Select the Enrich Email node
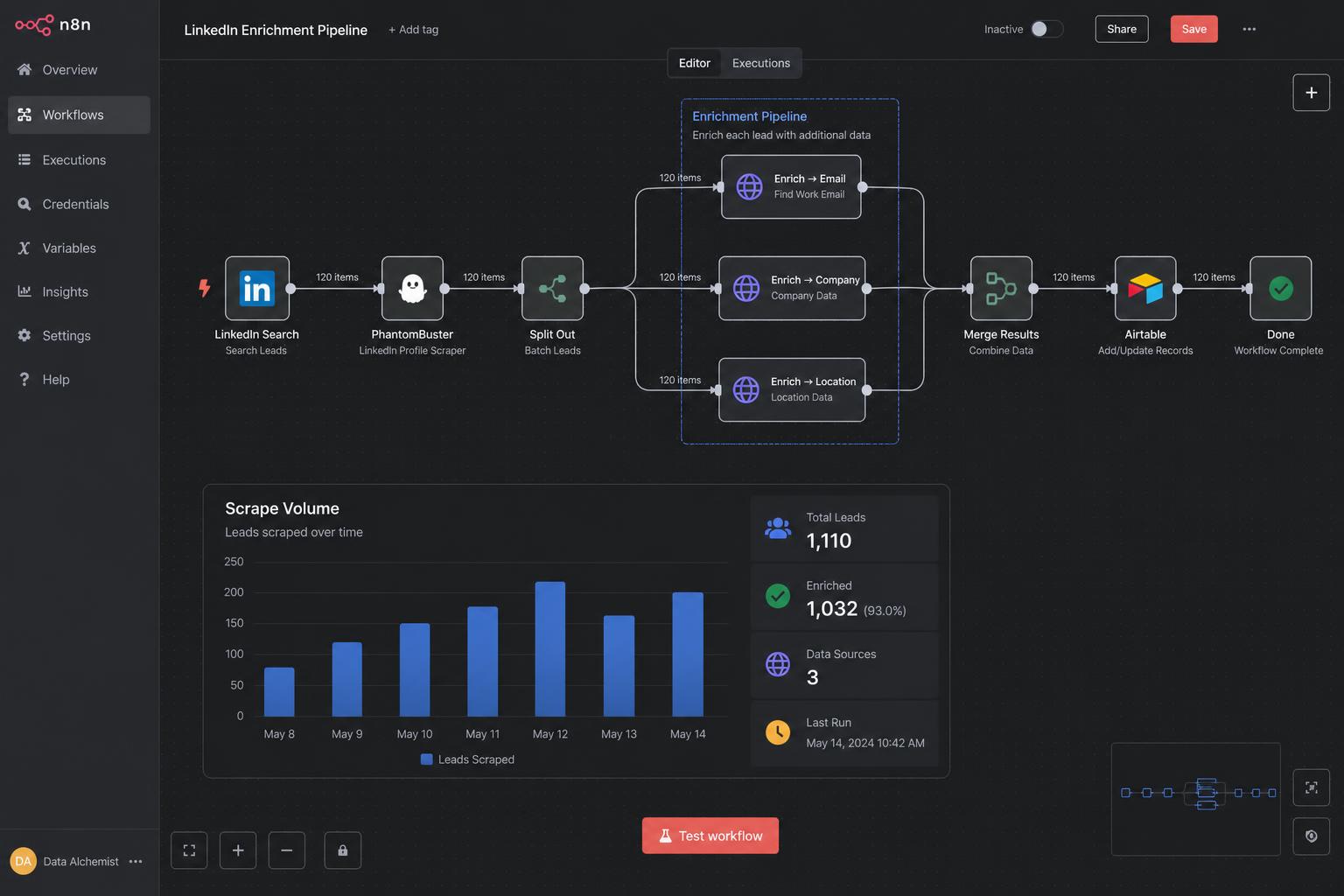Screen dimensions: 1344x896 pyautogui.click(x=791, y=186)
